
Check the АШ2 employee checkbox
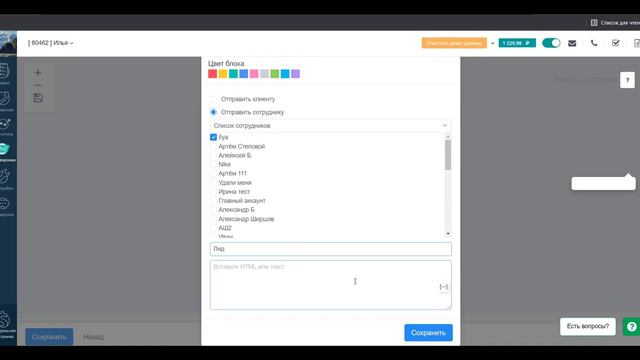pos(213,228)
